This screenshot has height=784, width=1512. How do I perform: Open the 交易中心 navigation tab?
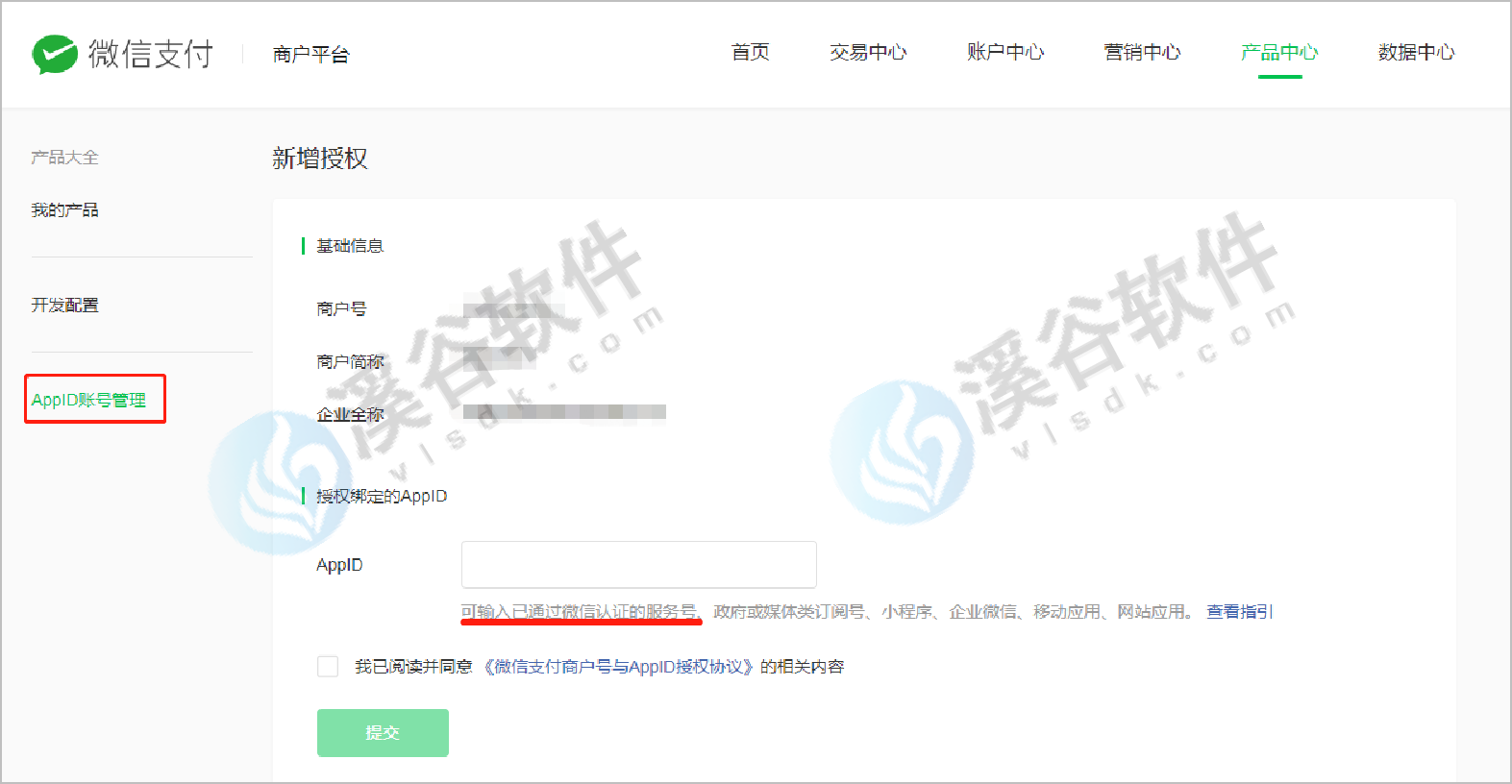click(868, 52)
